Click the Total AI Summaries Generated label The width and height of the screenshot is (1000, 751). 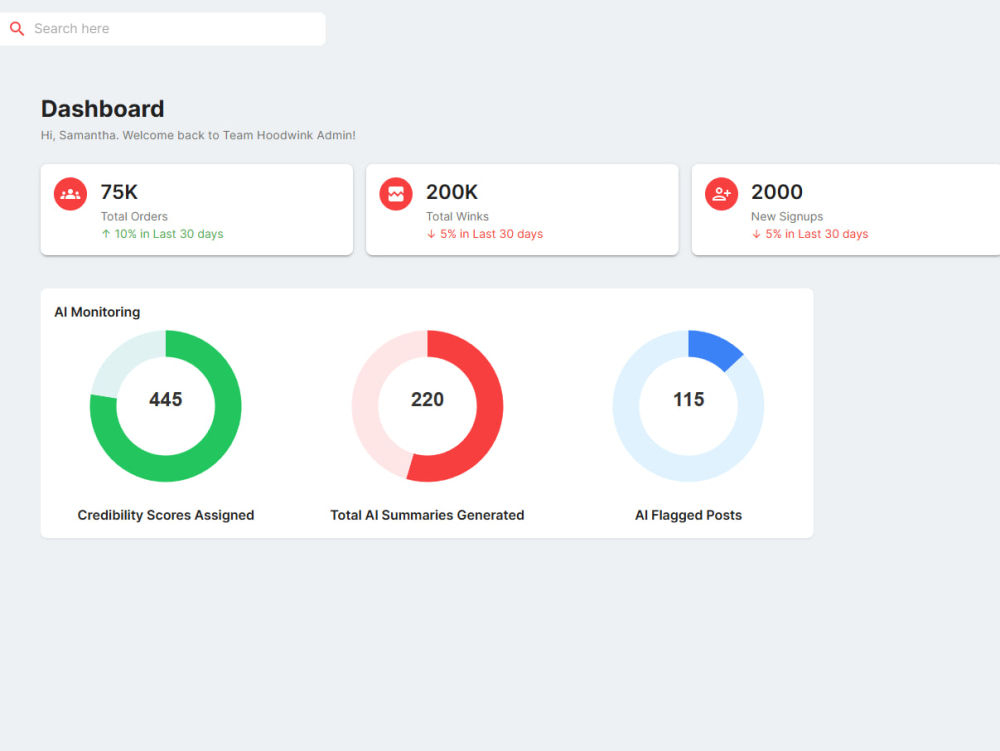pos(427,515)
